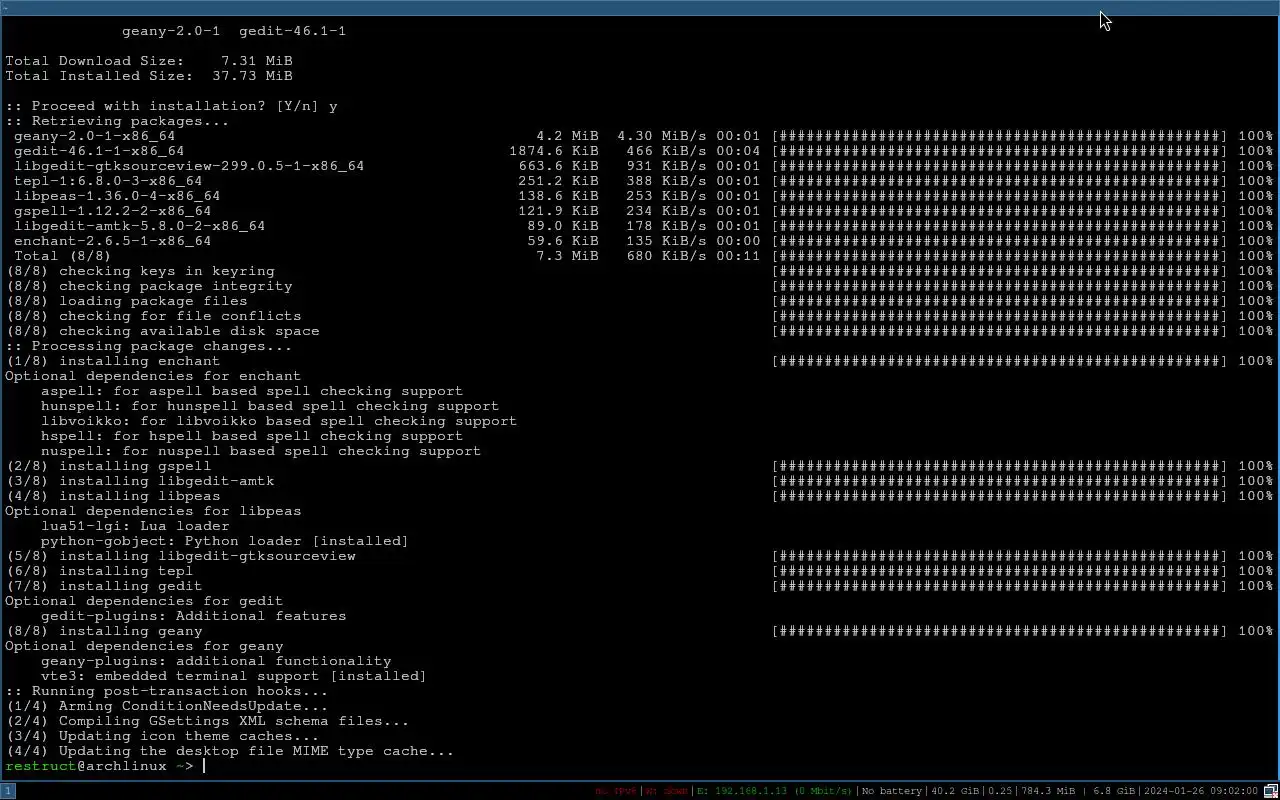The height and width of the screenshot is (800, 1280).
Task: Click the 'gedit-46.1-1-x86_64' download row
Action: pyautogui.click(x=643, y=151)
